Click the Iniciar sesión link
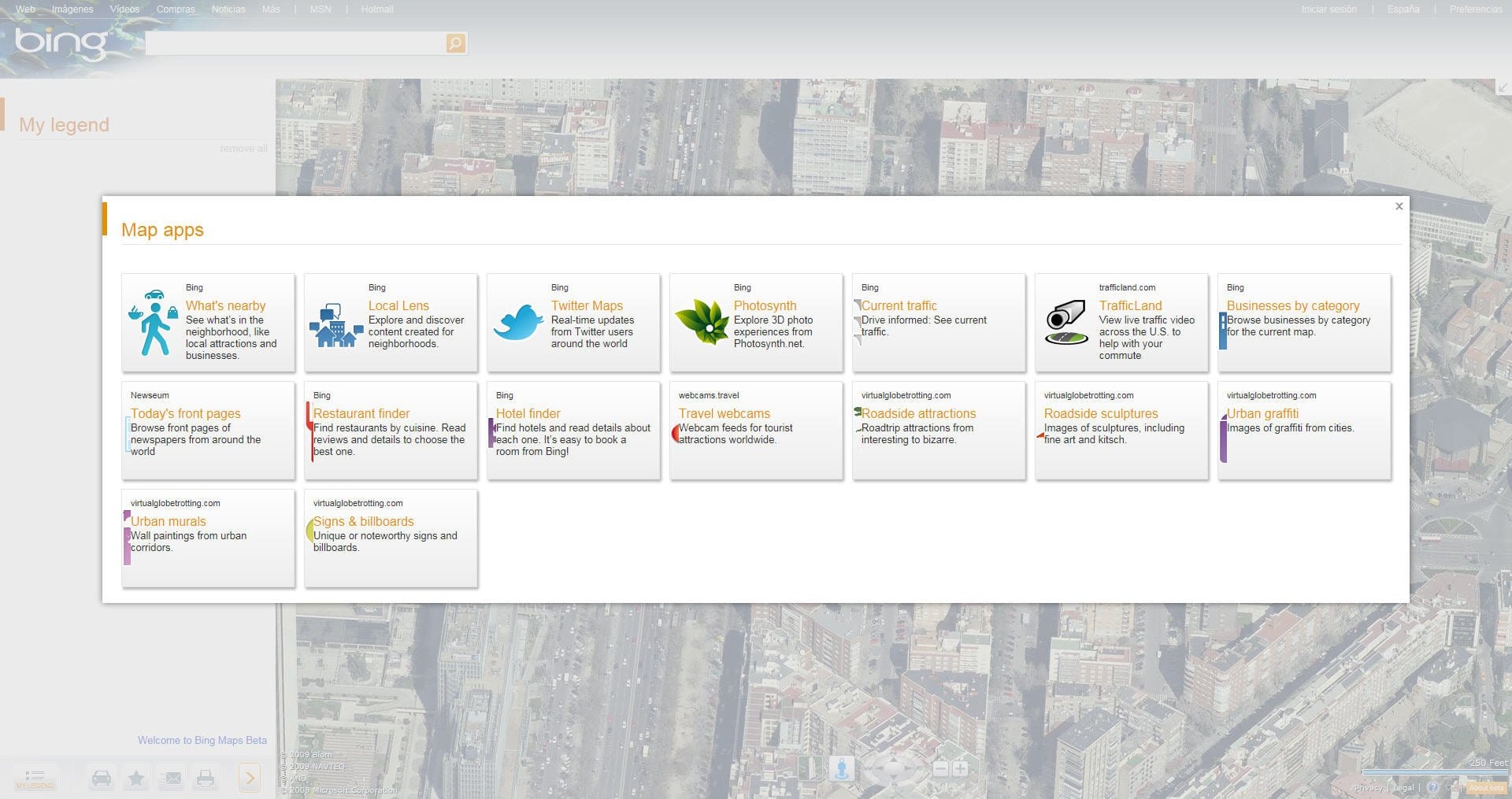This screenshot has height=799, width=1512. 1328,9
